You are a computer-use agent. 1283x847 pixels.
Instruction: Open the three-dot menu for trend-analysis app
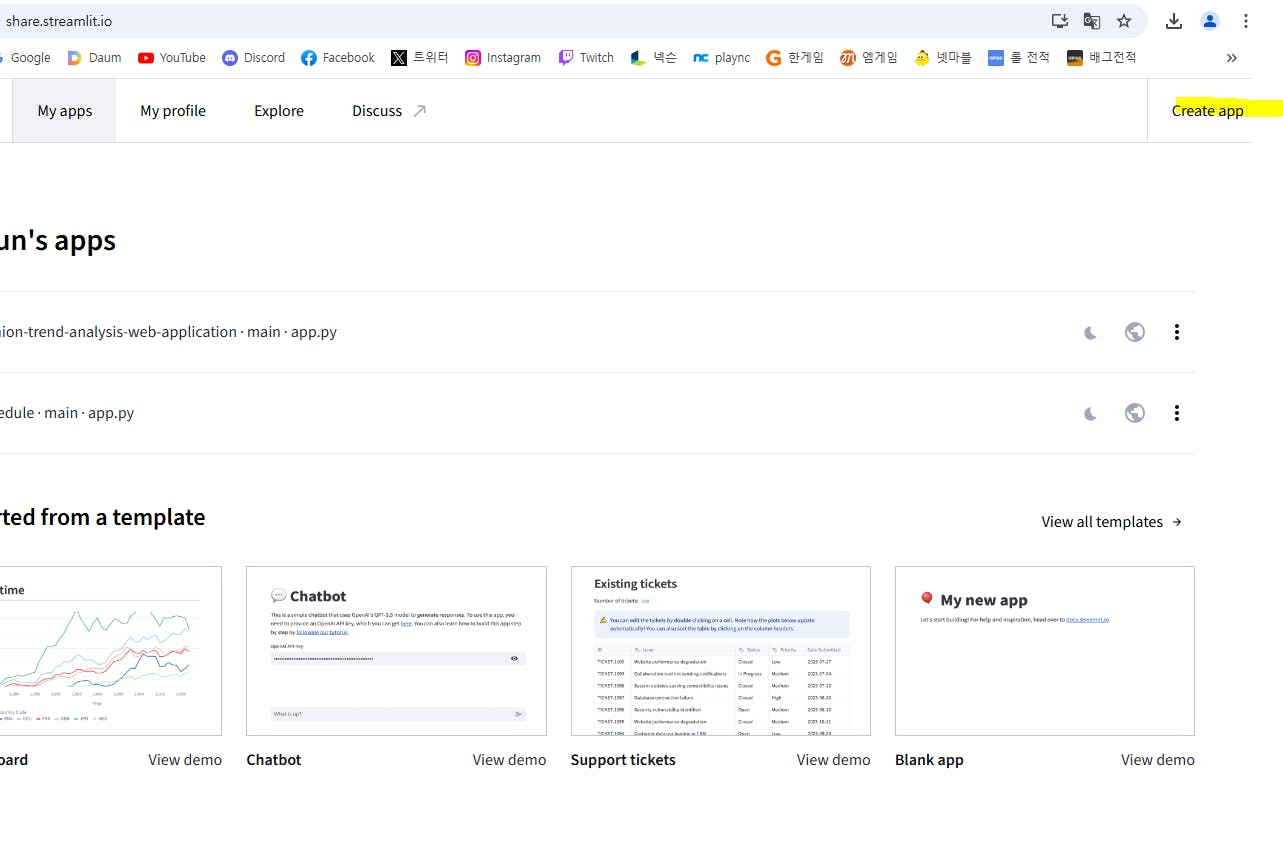(x=1177, y=332)
